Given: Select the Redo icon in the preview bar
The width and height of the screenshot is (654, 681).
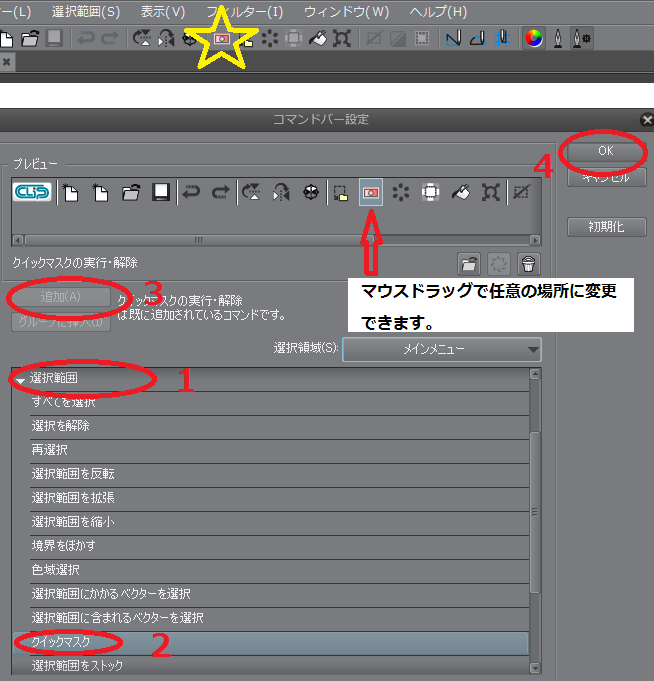Looking at the screenshot, I should pos(221,192).
